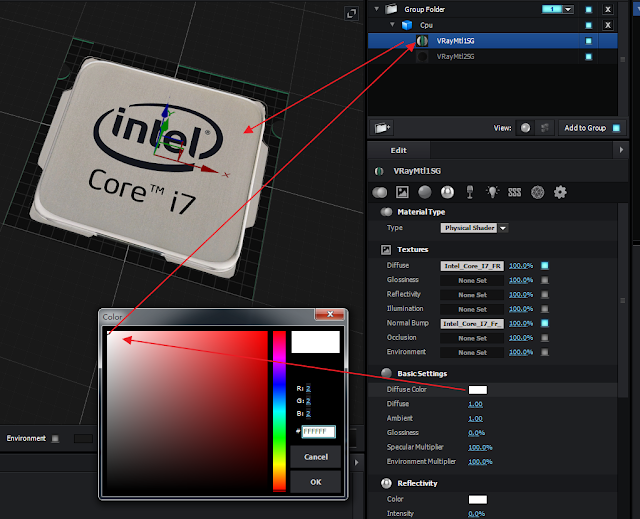Delete the Group Folder with its X button
The width and height of the screenshot is (640, 519).
[608, 9]
